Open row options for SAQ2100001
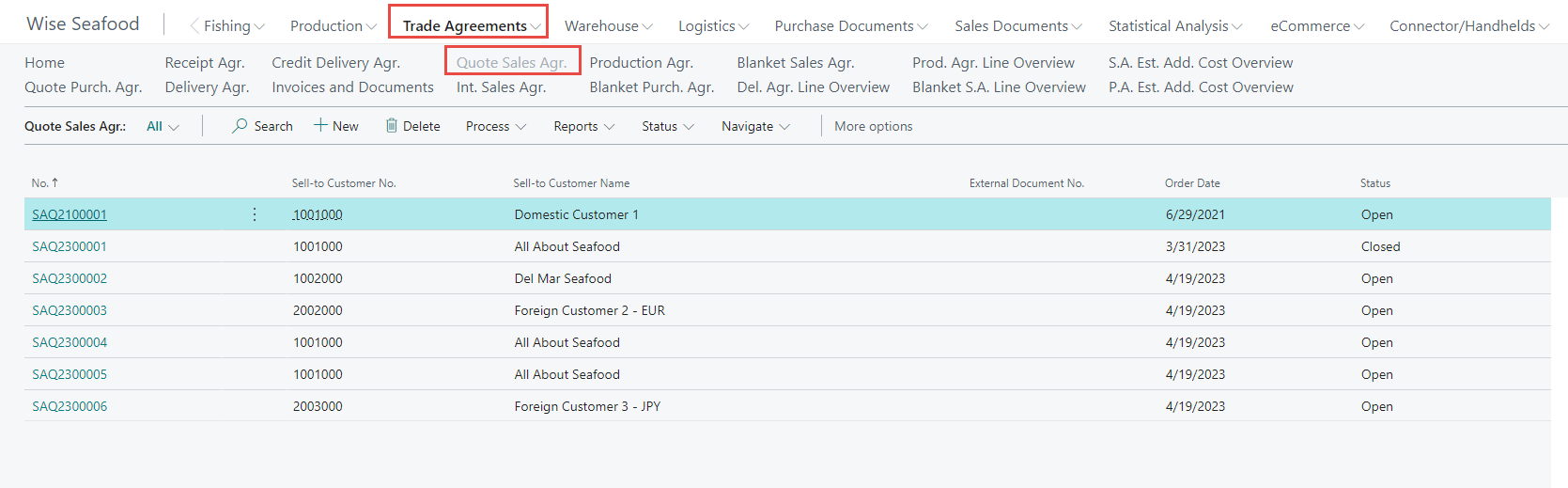Screen dimensions: 1568x488 (255, 214)
